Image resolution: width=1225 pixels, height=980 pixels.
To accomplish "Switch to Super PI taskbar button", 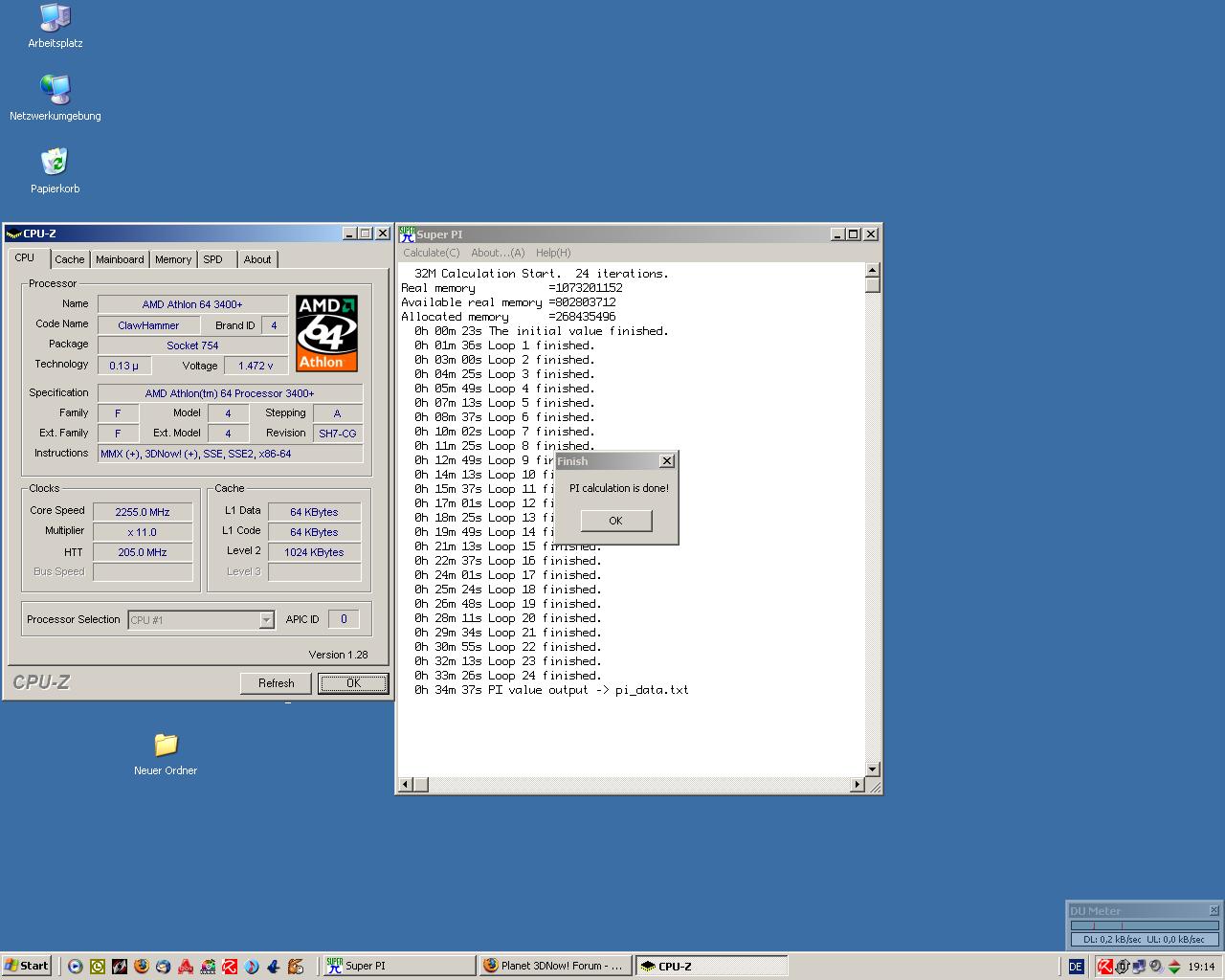I will click(x=398, y=967).
